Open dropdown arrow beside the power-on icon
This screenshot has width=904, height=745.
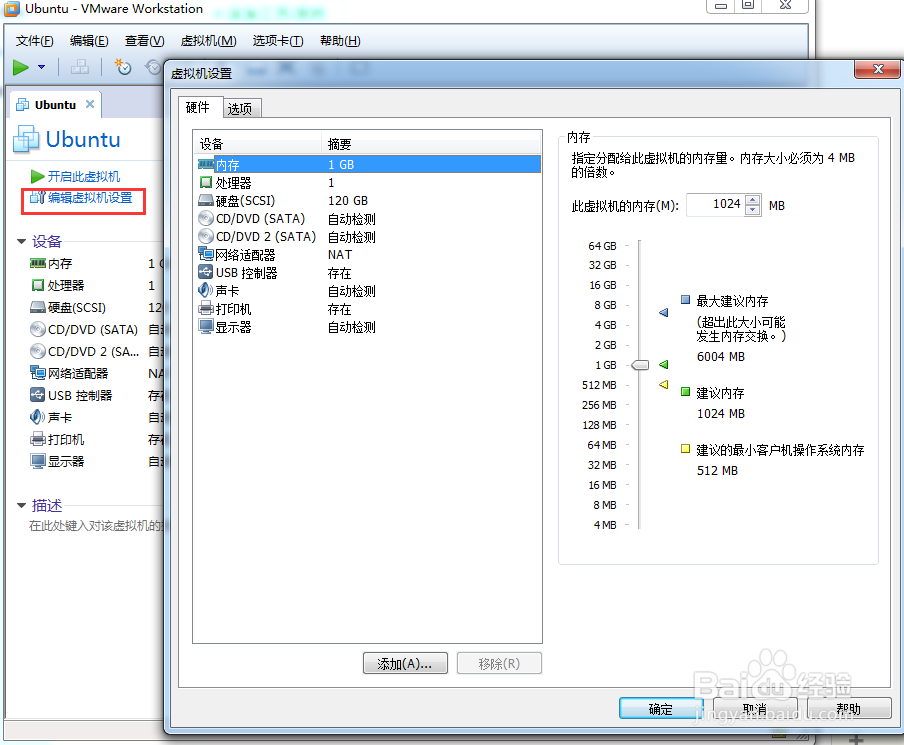pos(42,67)
